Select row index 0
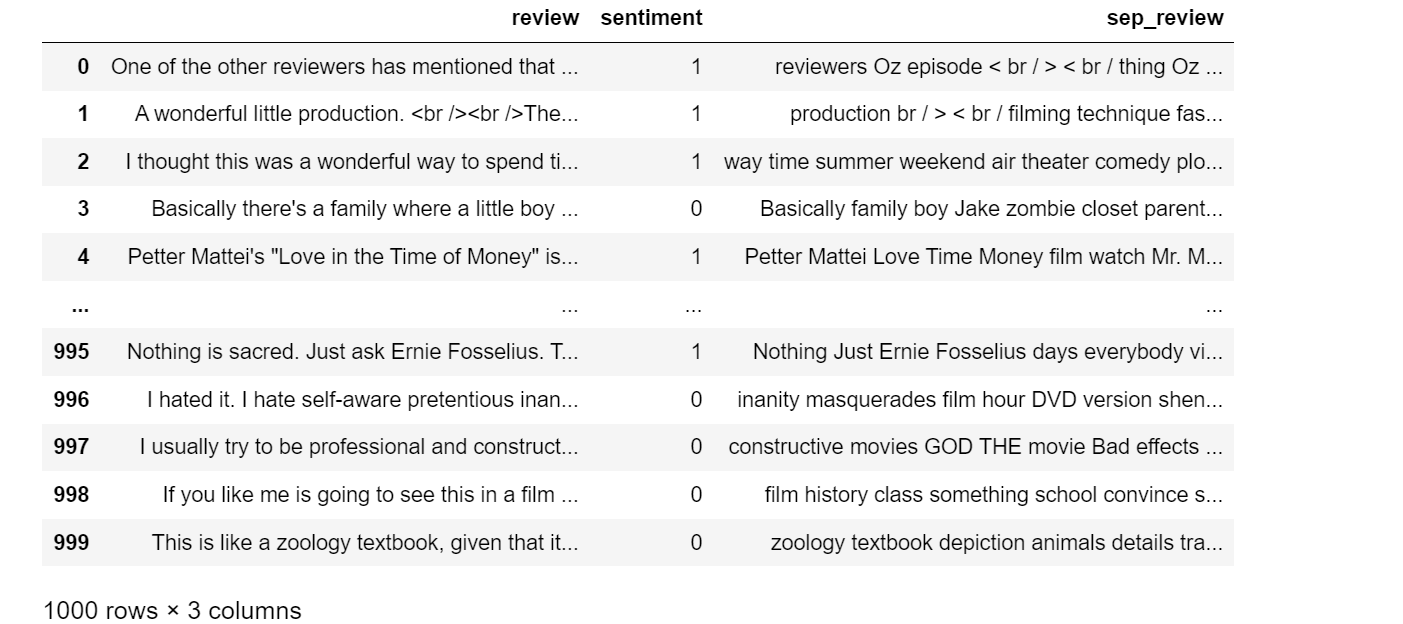Screen dimensions: 1403x624 83,67
